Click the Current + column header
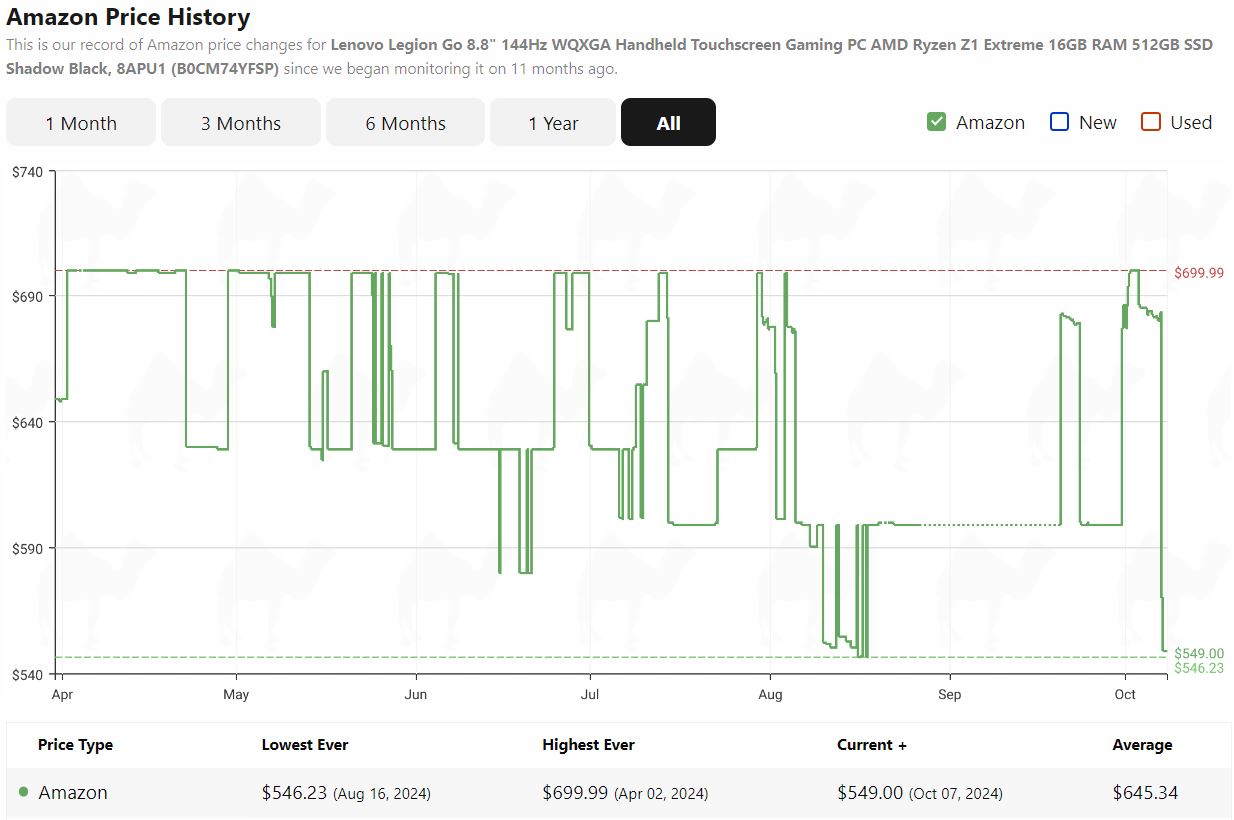1234x820 pixels. click(x=872, y=745)
